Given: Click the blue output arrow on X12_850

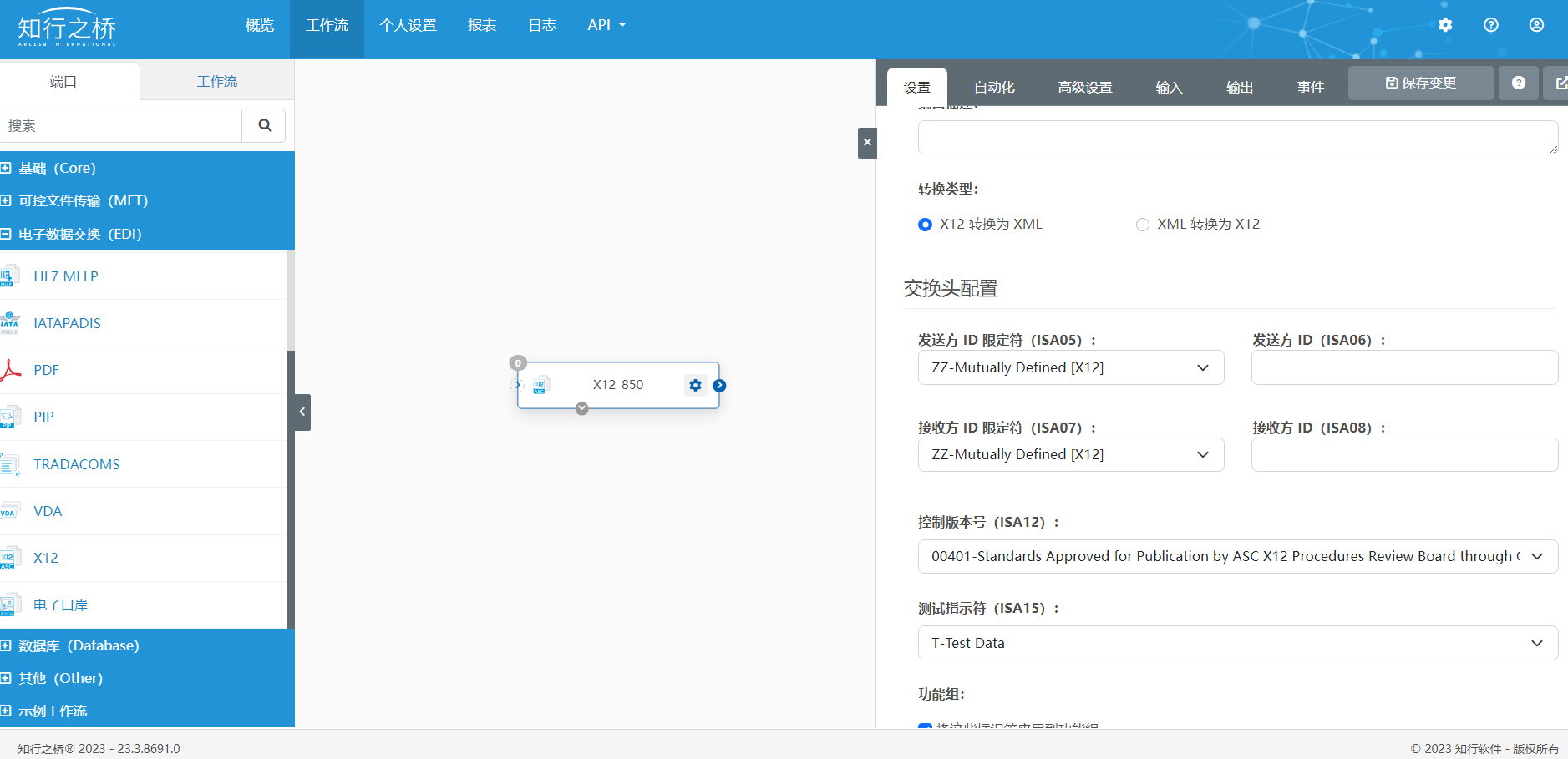Looking at the screenshot, I should click(719, 386).
